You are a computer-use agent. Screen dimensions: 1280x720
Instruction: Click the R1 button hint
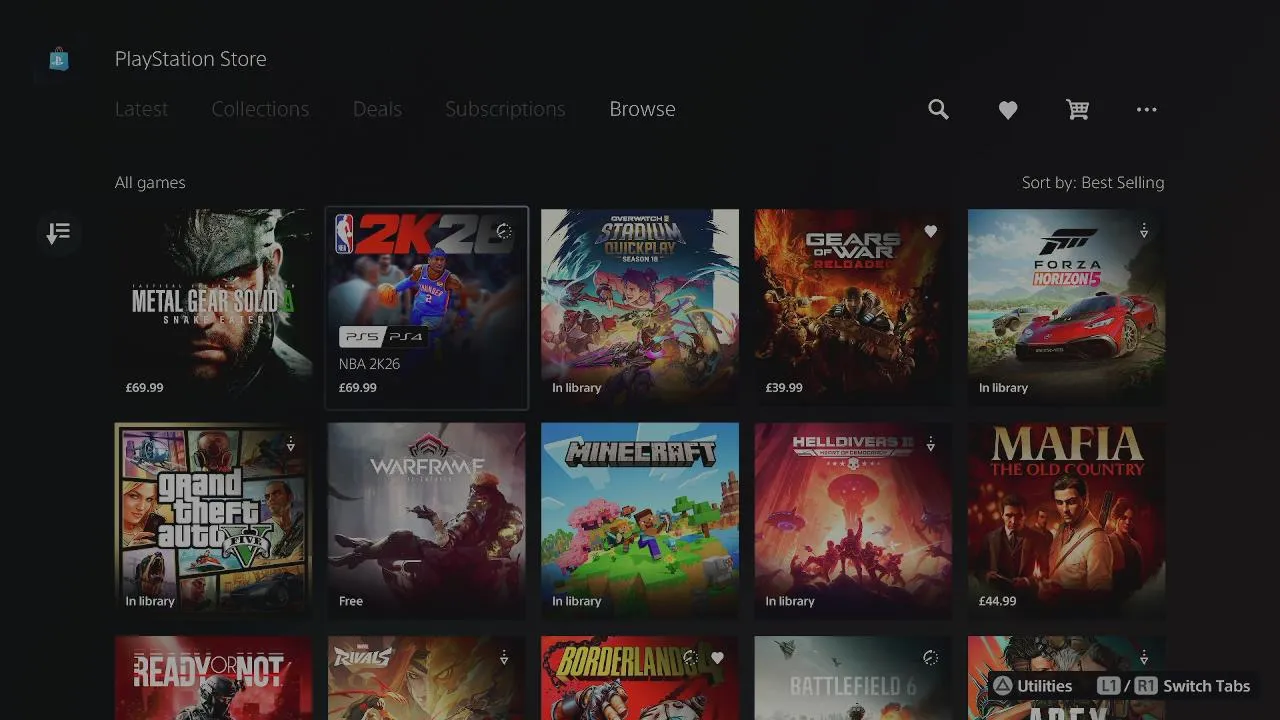1146,686
